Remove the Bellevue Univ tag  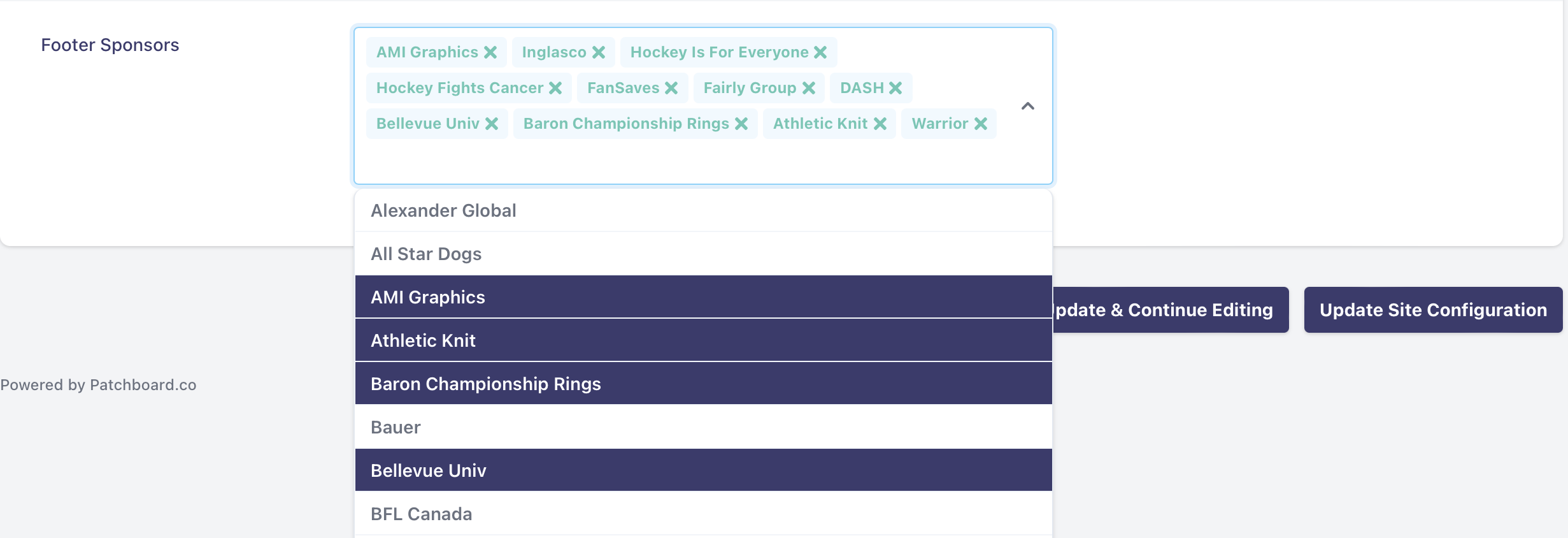492,124
